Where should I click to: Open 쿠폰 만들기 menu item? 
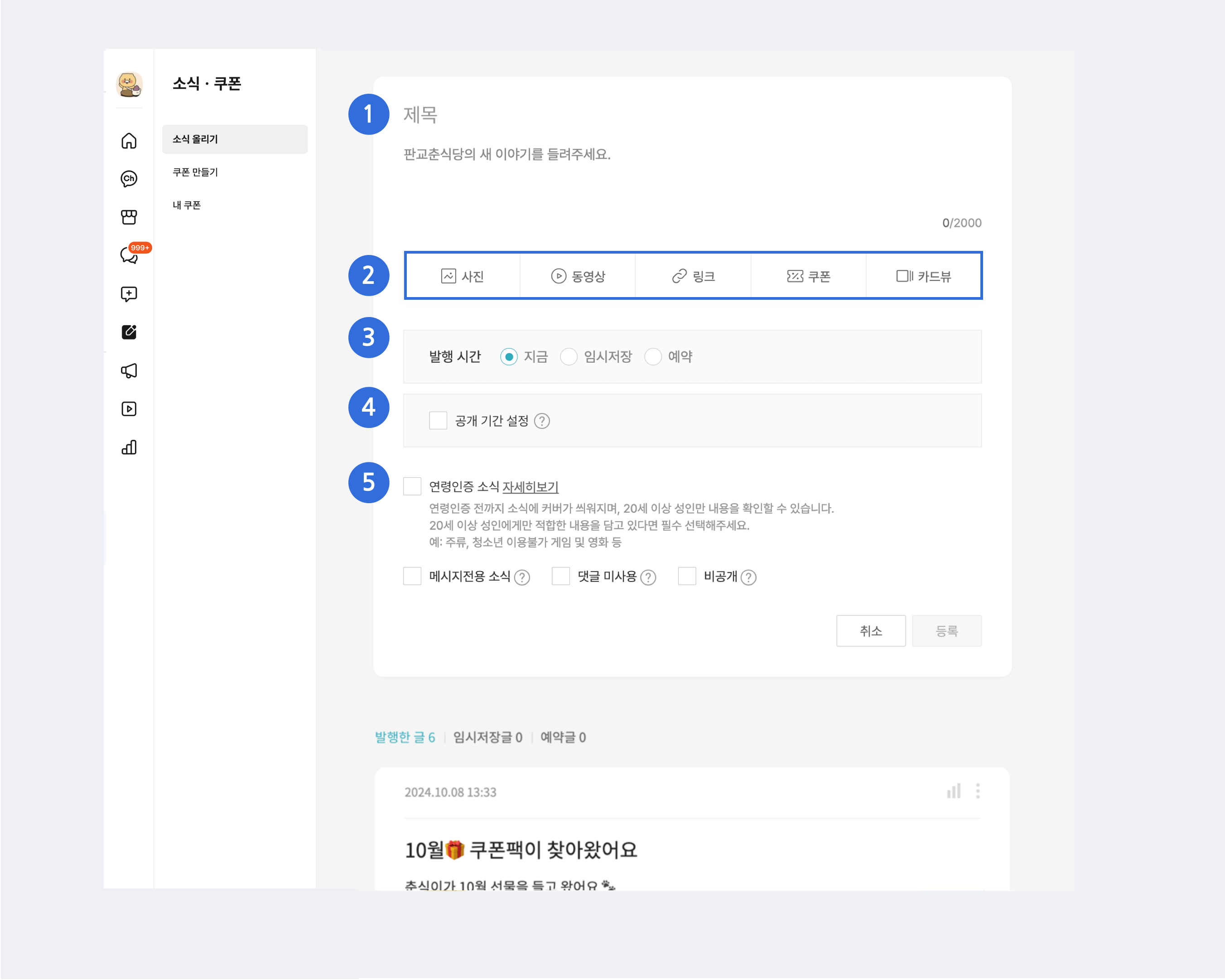point(195,172)
